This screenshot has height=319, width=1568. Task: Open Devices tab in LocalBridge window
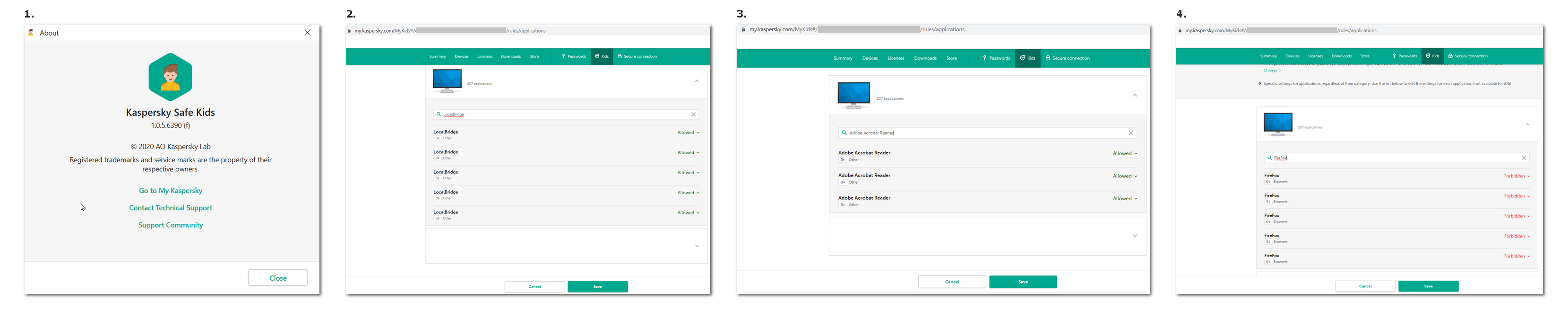click(x=462, y=56)
